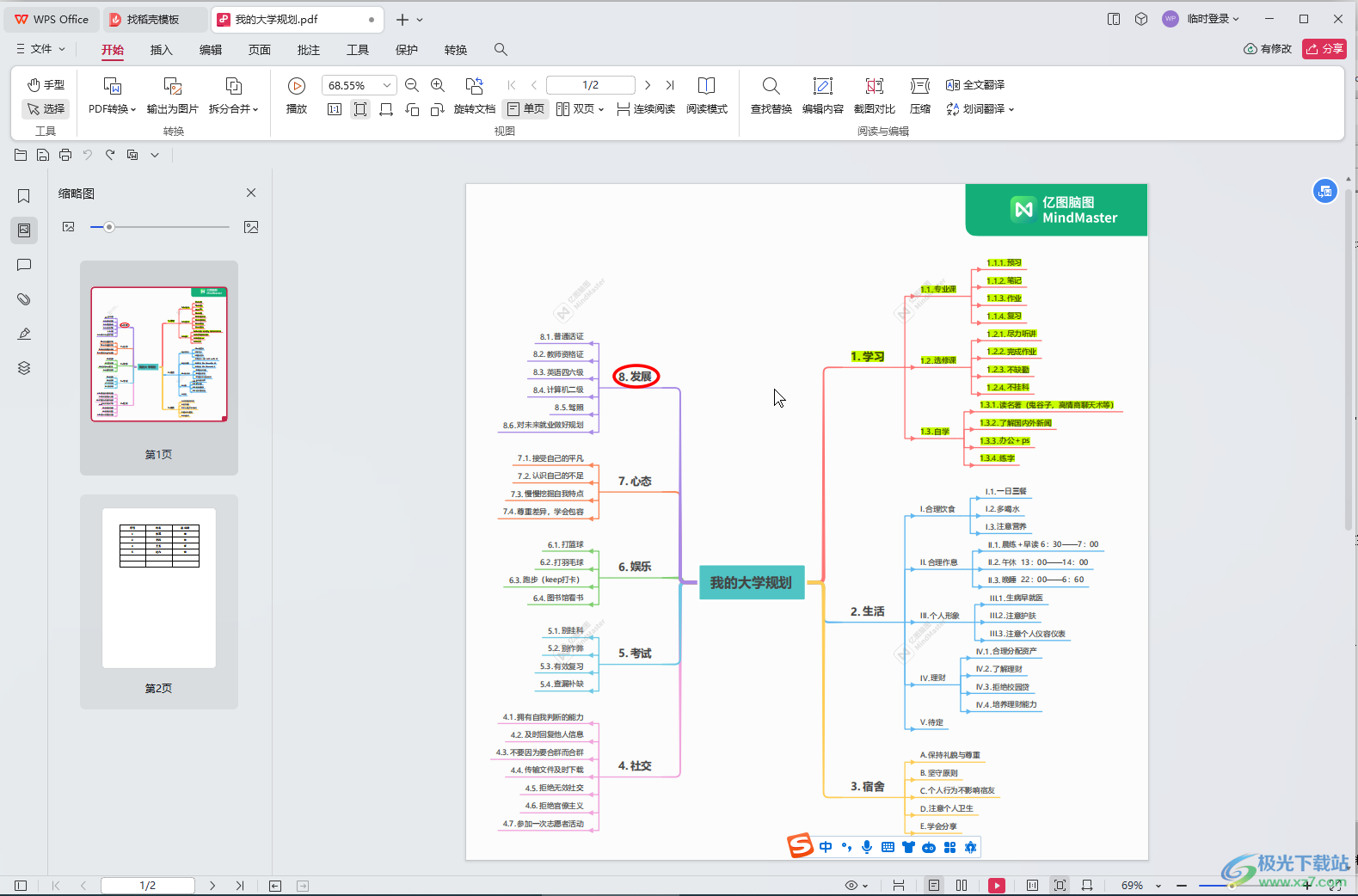The image size is (1358, 896).
Task: Open attachments paperclip sidebar icon
Action: click(24, 299)
